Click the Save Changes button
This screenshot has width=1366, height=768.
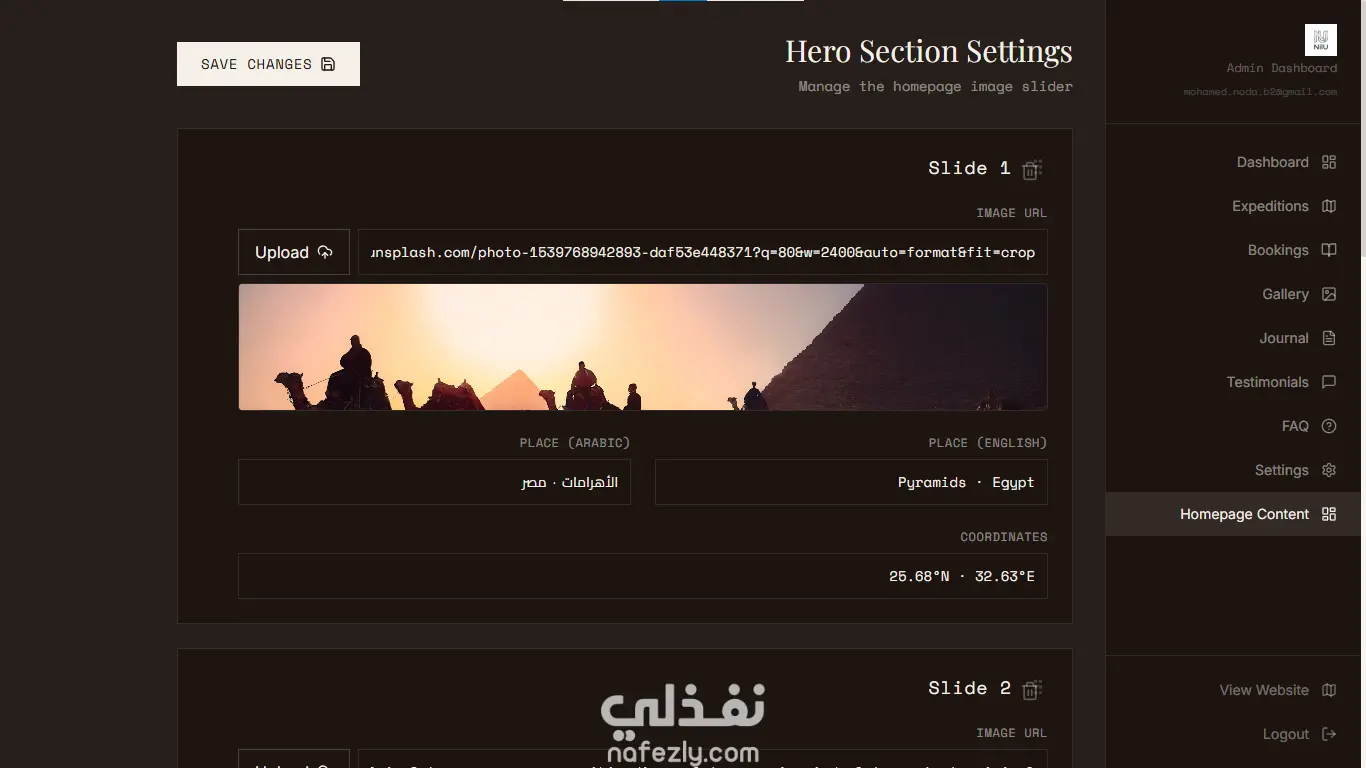tap(268, 64)
